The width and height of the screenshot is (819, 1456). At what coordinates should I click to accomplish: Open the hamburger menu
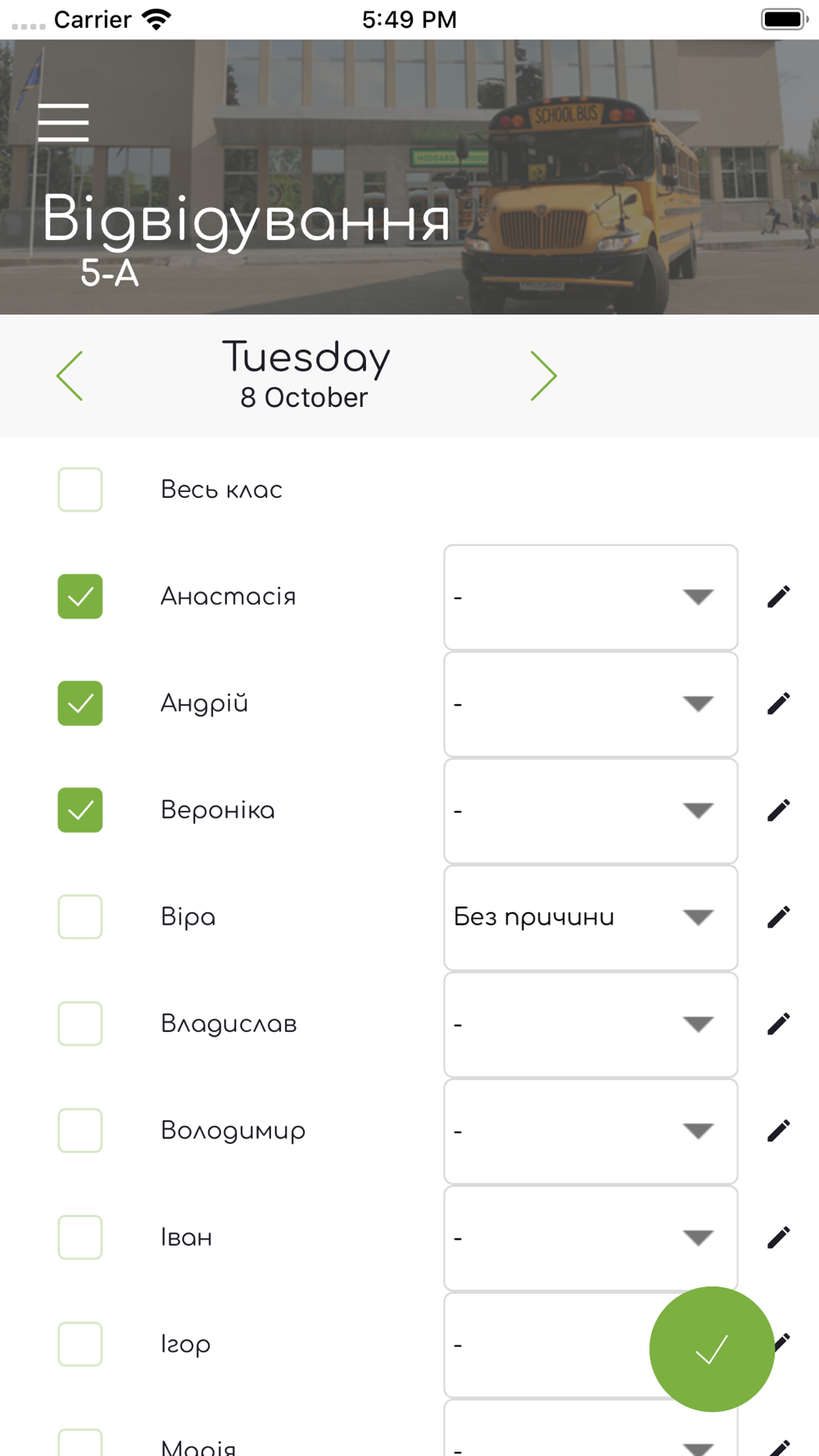pyautogui.click(x=63, y=123)
